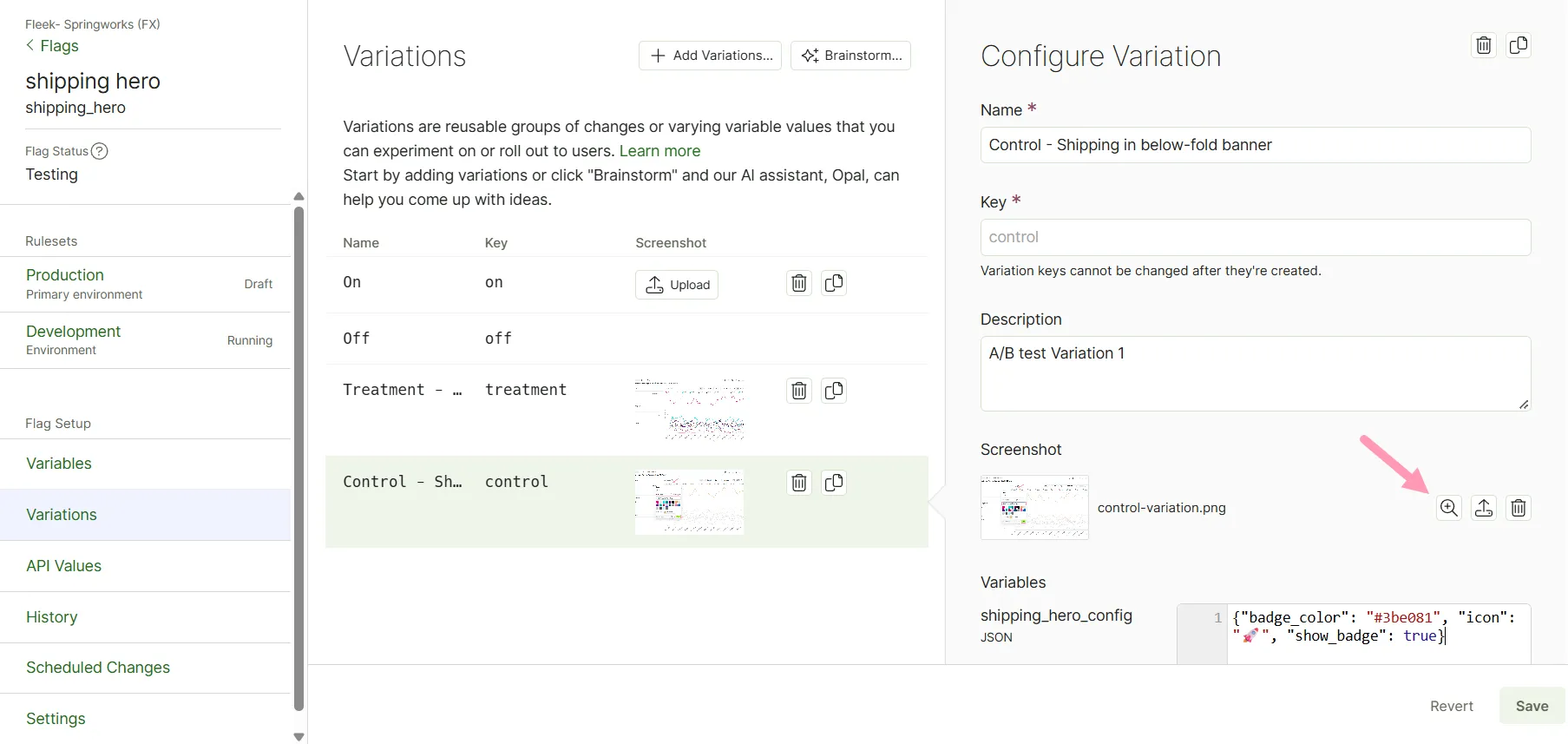Image resolution: width=1568 pixels, height=744 pixels.
Task: Click sidebar scrollbar up arrow
Action: click(299, 196)
